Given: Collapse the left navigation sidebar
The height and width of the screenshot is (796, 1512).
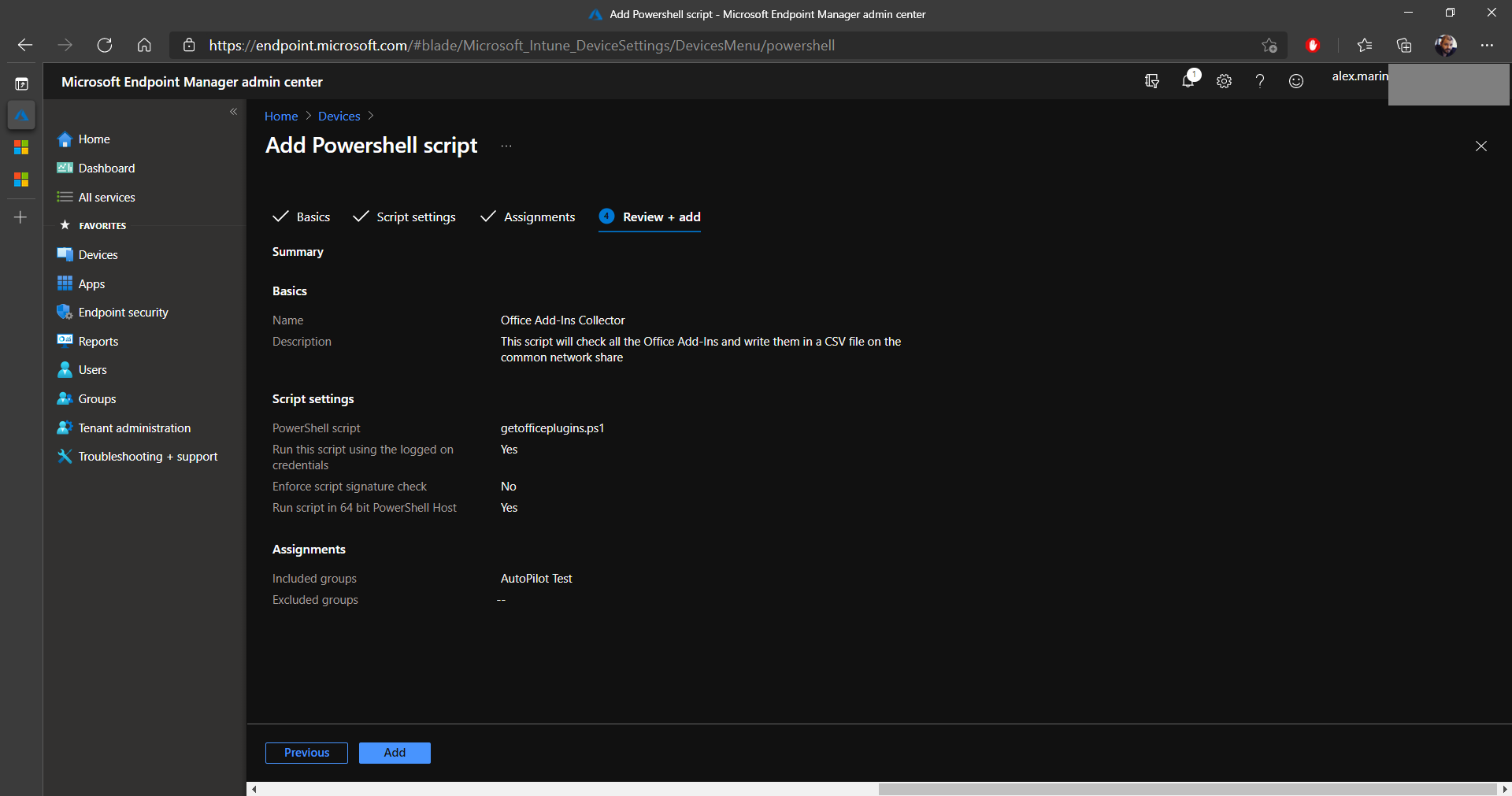Looking at the screenshot, I should click(x=233, y=112).
